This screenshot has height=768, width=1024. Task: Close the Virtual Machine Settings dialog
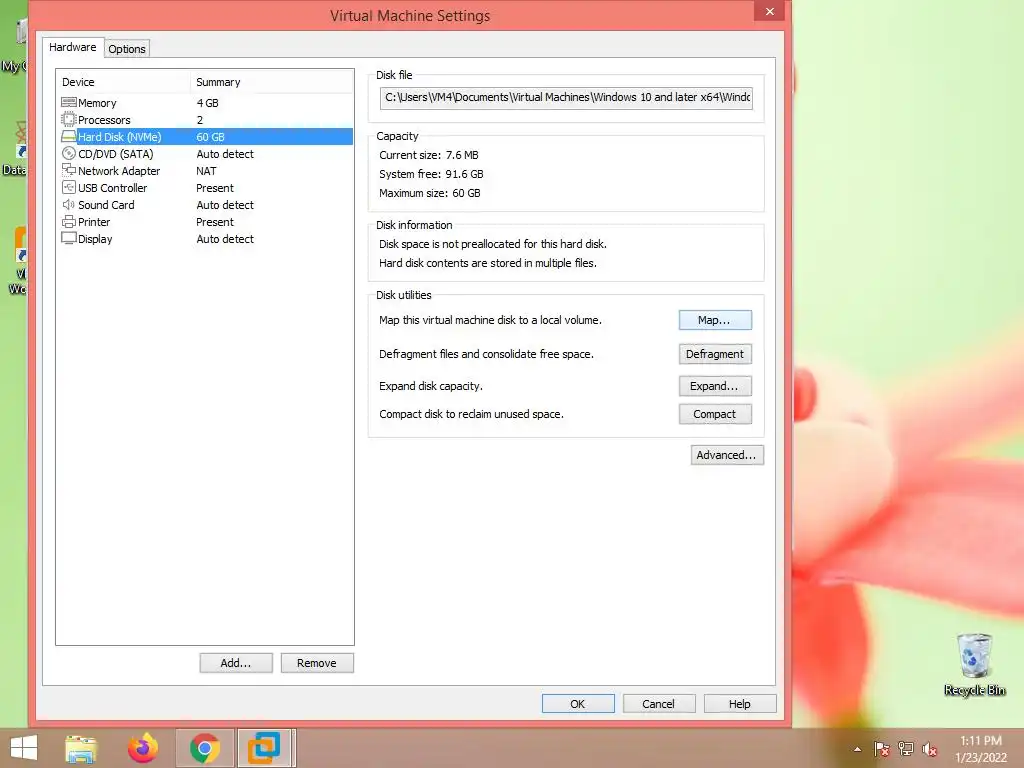coord(770,11)
